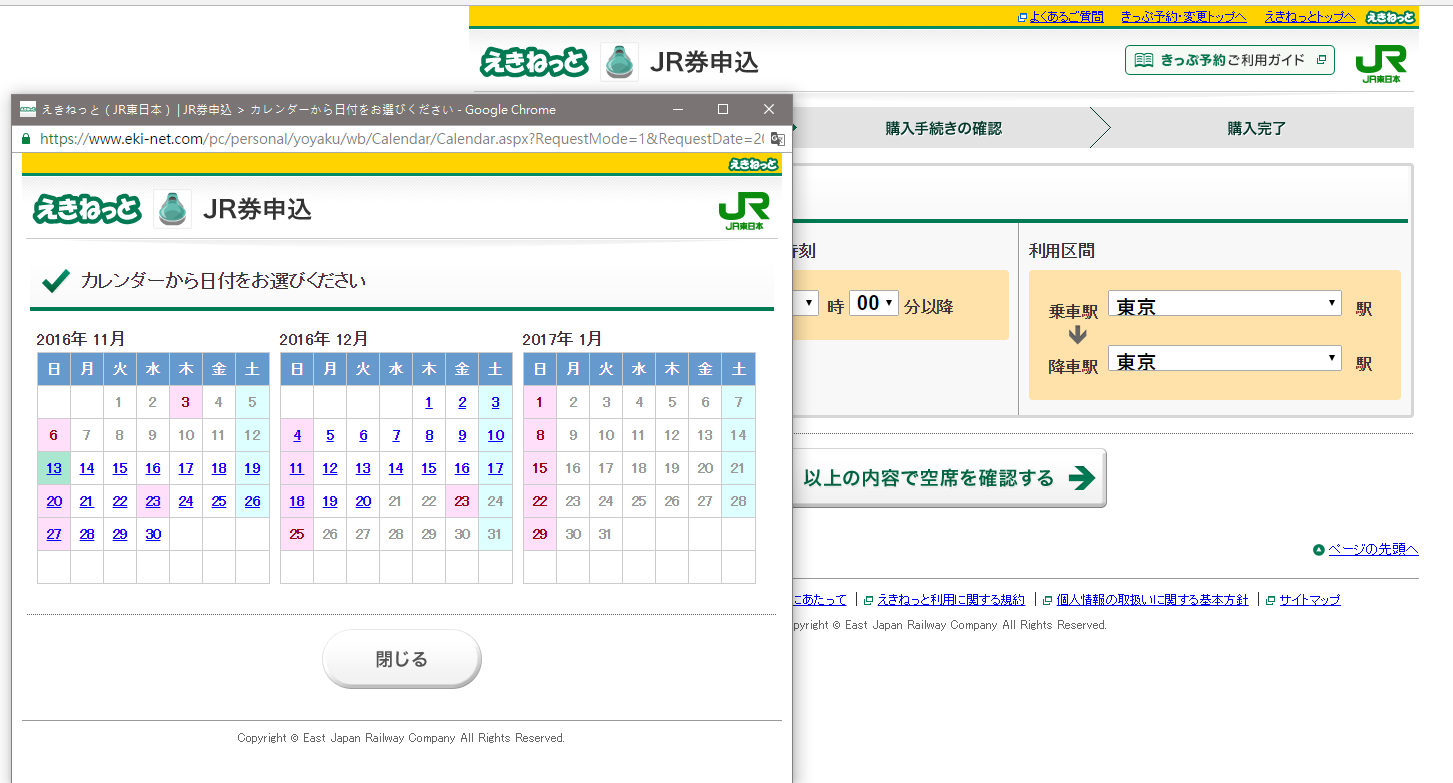1453x783 pixels.
Task: Click the popup window's title bar favicon
Action: coord(28,109)
